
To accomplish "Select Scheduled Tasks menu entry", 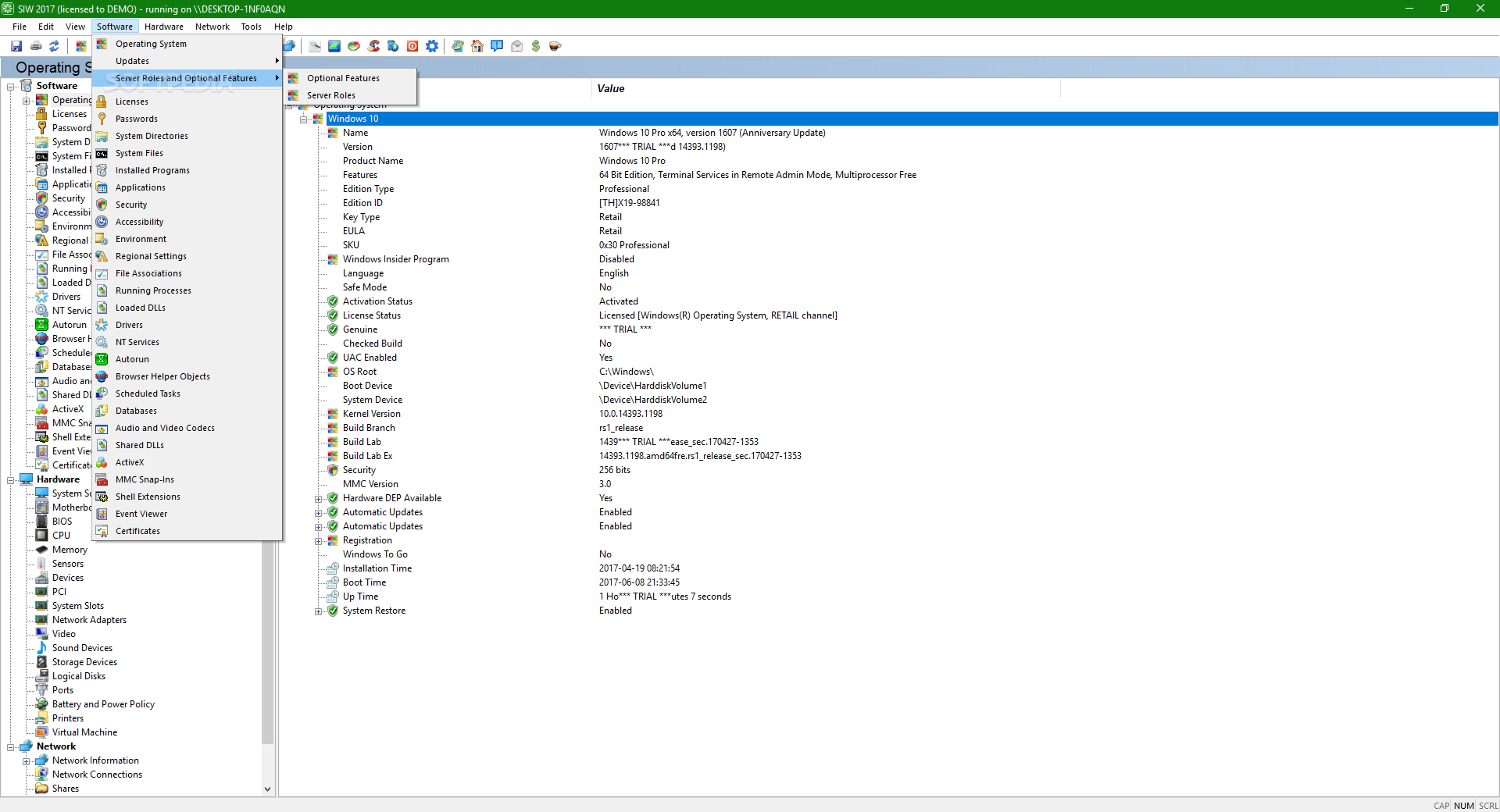I will click(x=187, y=394).
